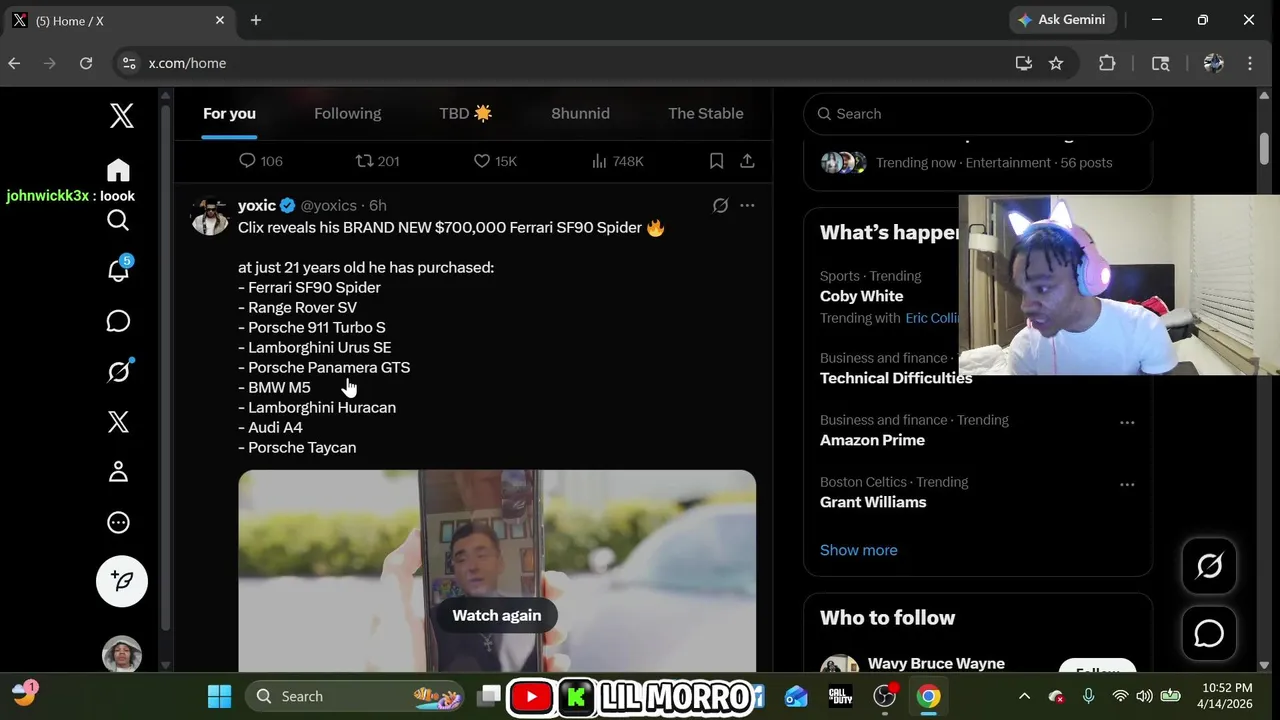
Task: Switch to the 8hunnid tab
Action: 580,113
